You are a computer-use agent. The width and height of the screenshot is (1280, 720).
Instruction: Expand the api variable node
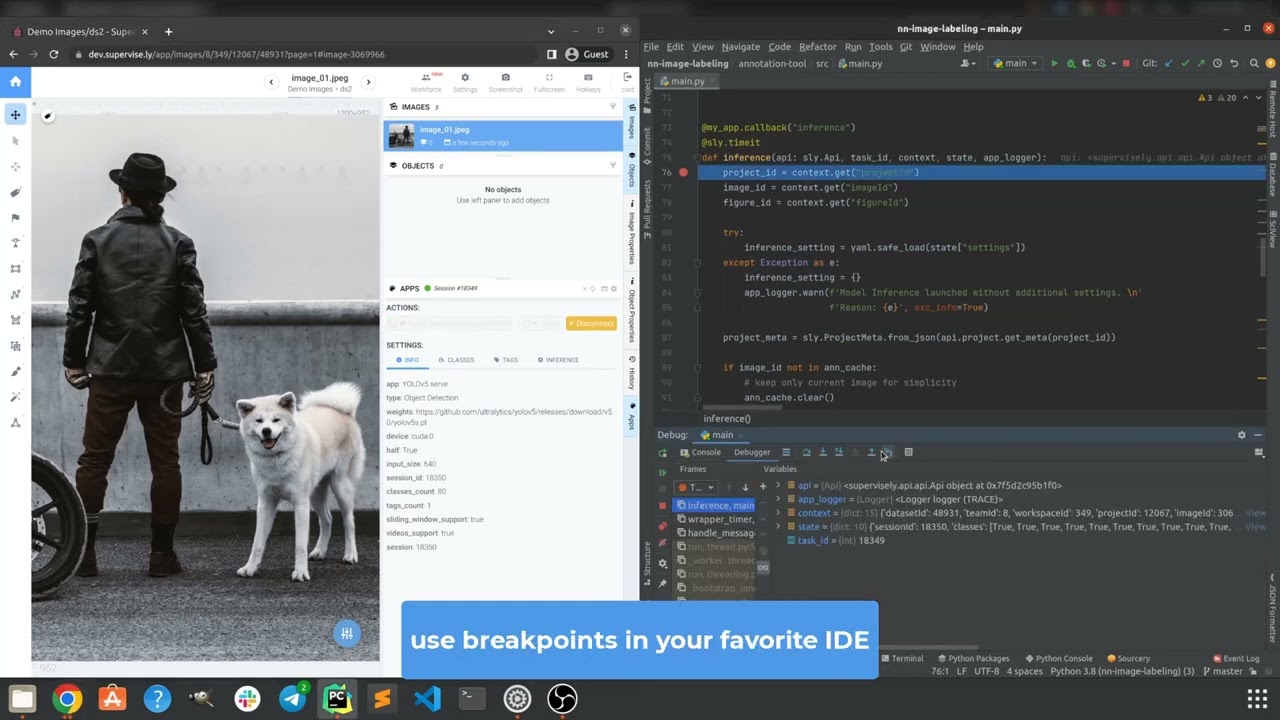(778, 485)
